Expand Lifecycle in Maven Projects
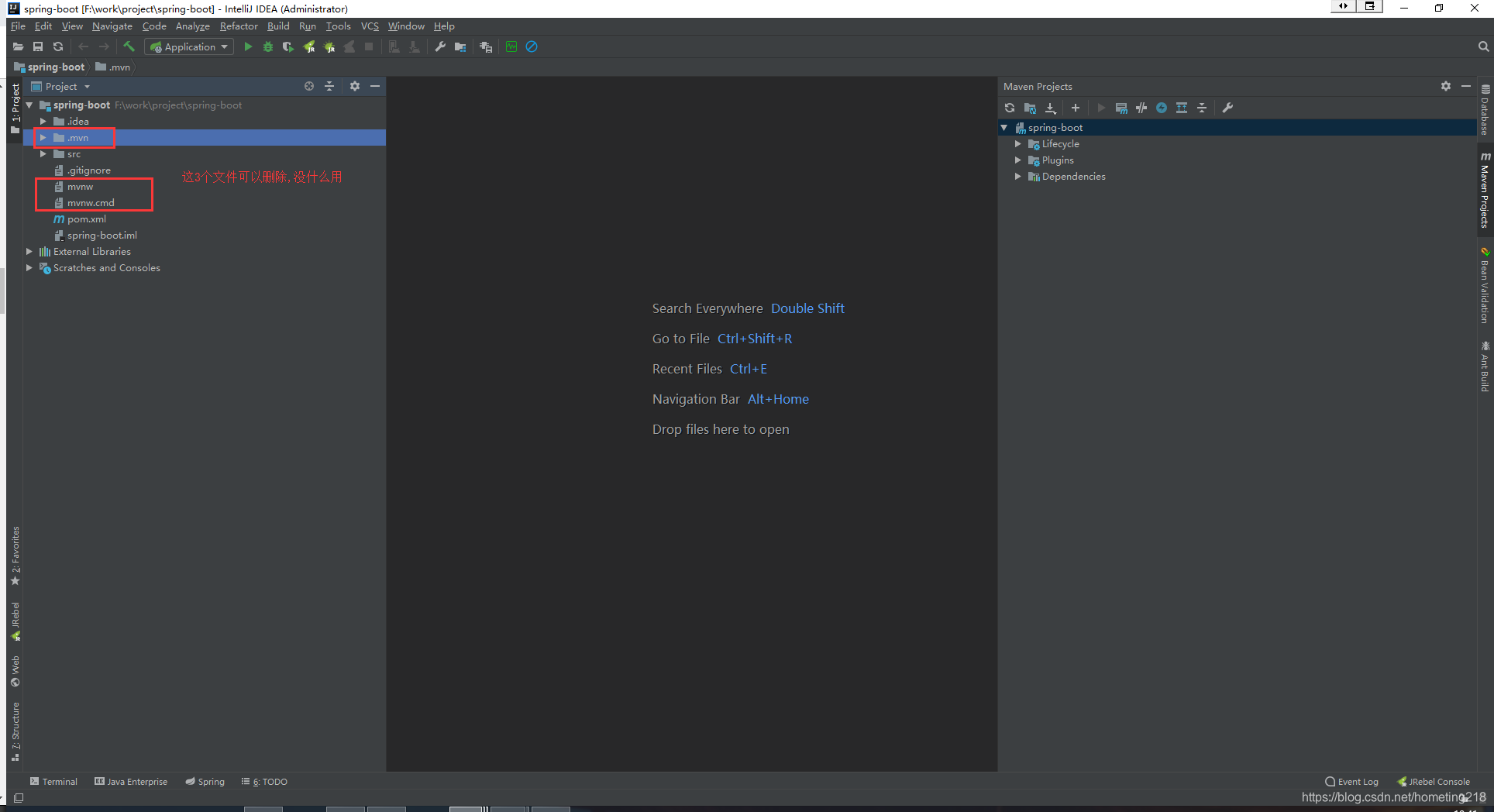This screenshot has height=812, width=1494. [x=1017, y=144]
